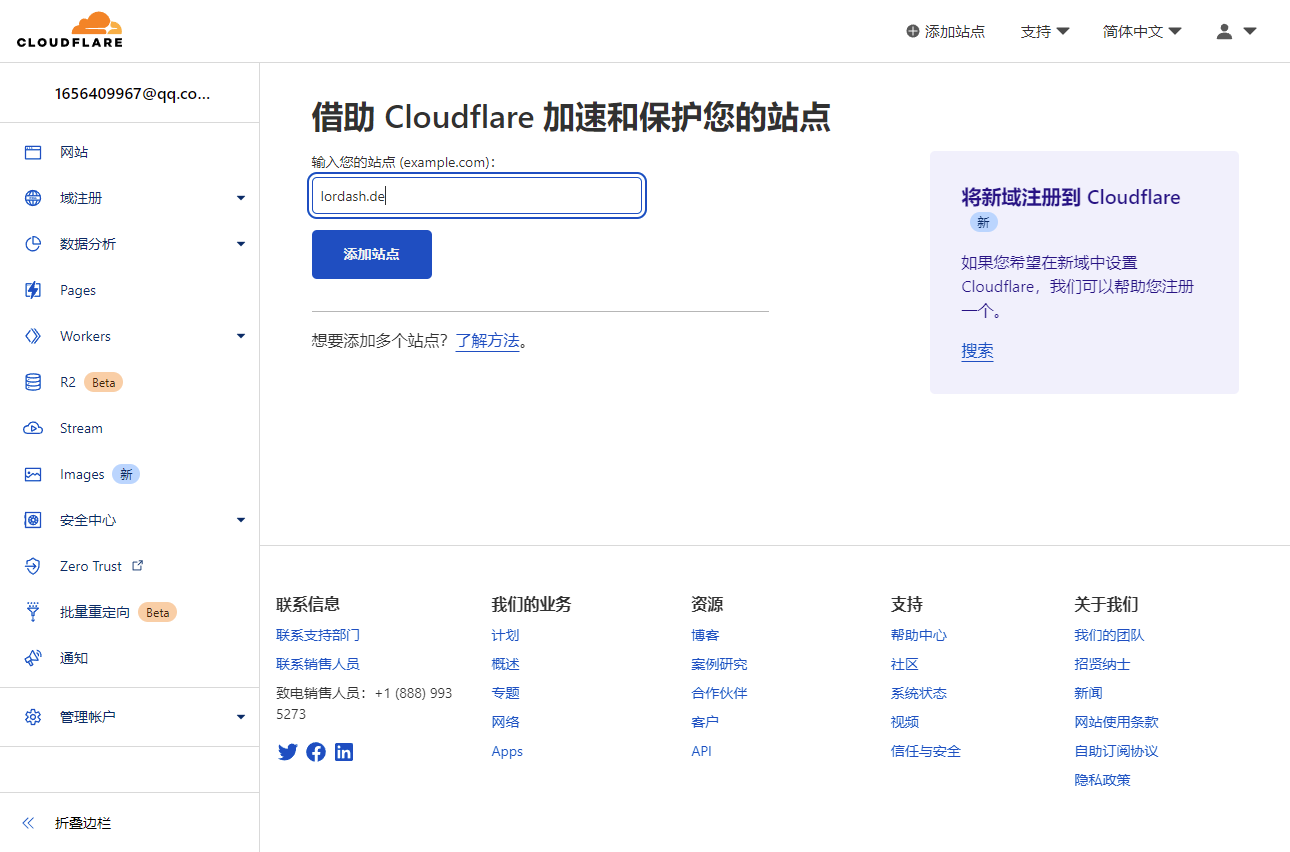Open API footer link
1290x852 pixels.
(701, 751)
